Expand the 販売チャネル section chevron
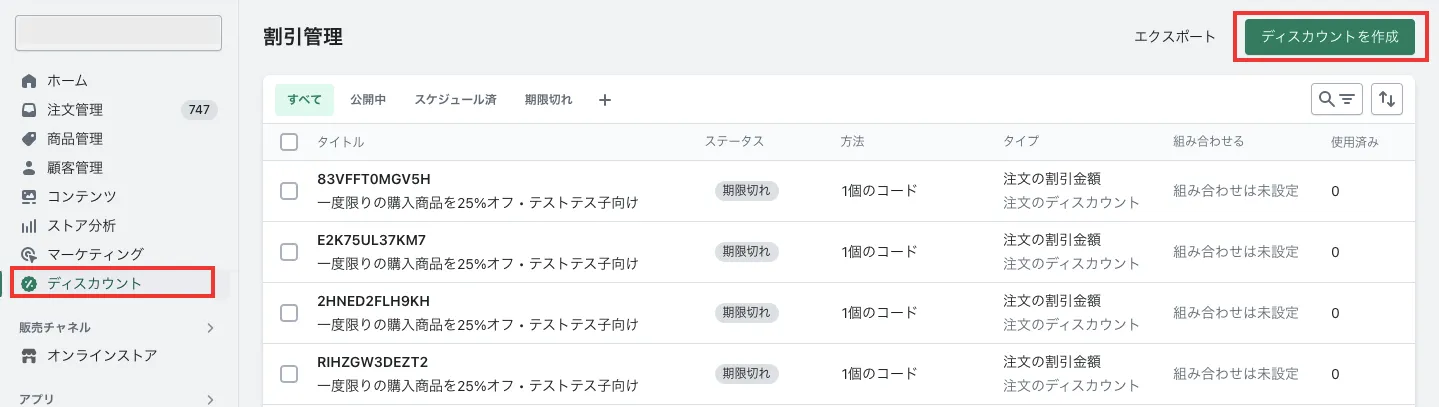This screenshot has width=1439, height=407. tap(210, 328)
